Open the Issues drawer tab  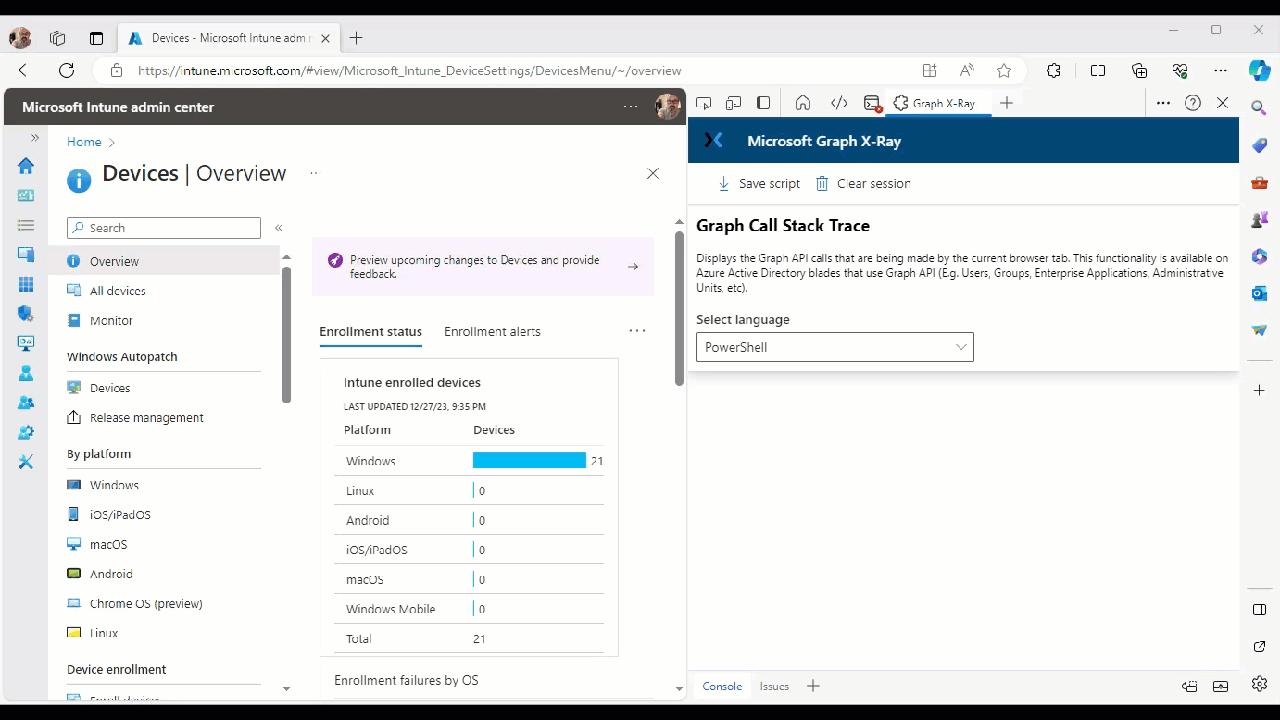[774, 686]
